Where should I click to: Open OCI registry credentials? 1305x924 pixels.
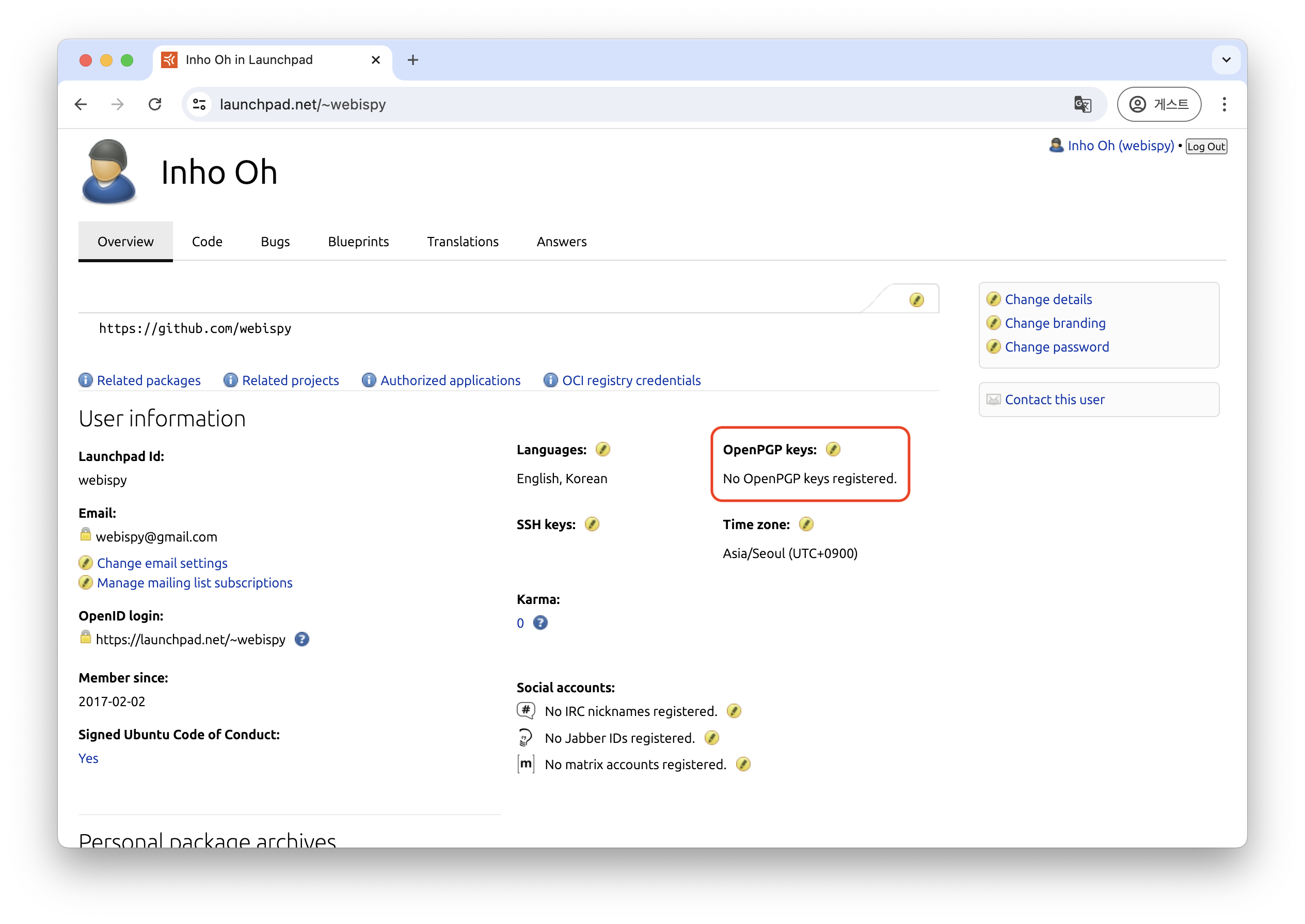click(631, 380)
